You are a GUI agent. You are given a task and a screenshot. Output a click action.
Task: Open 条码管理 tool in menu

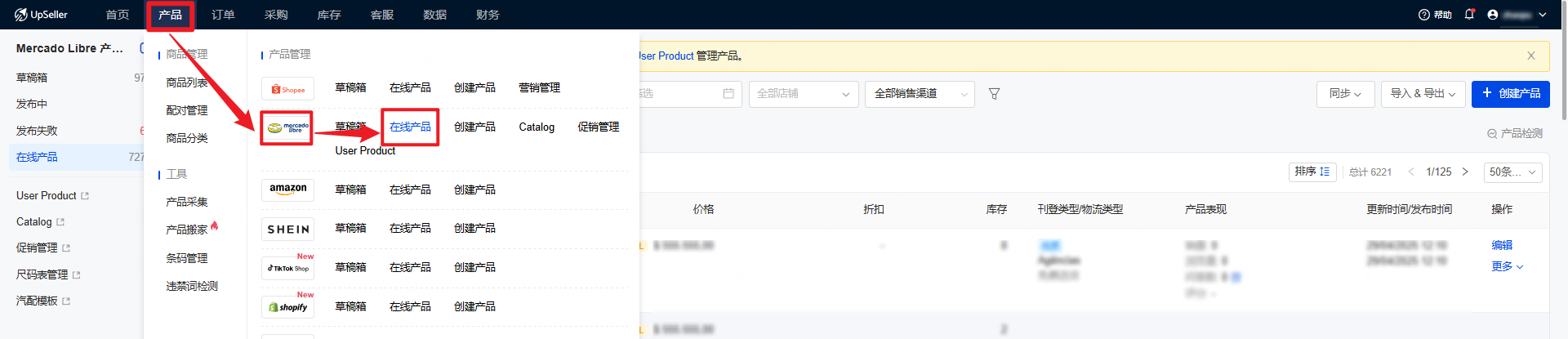tap(187, 259)
